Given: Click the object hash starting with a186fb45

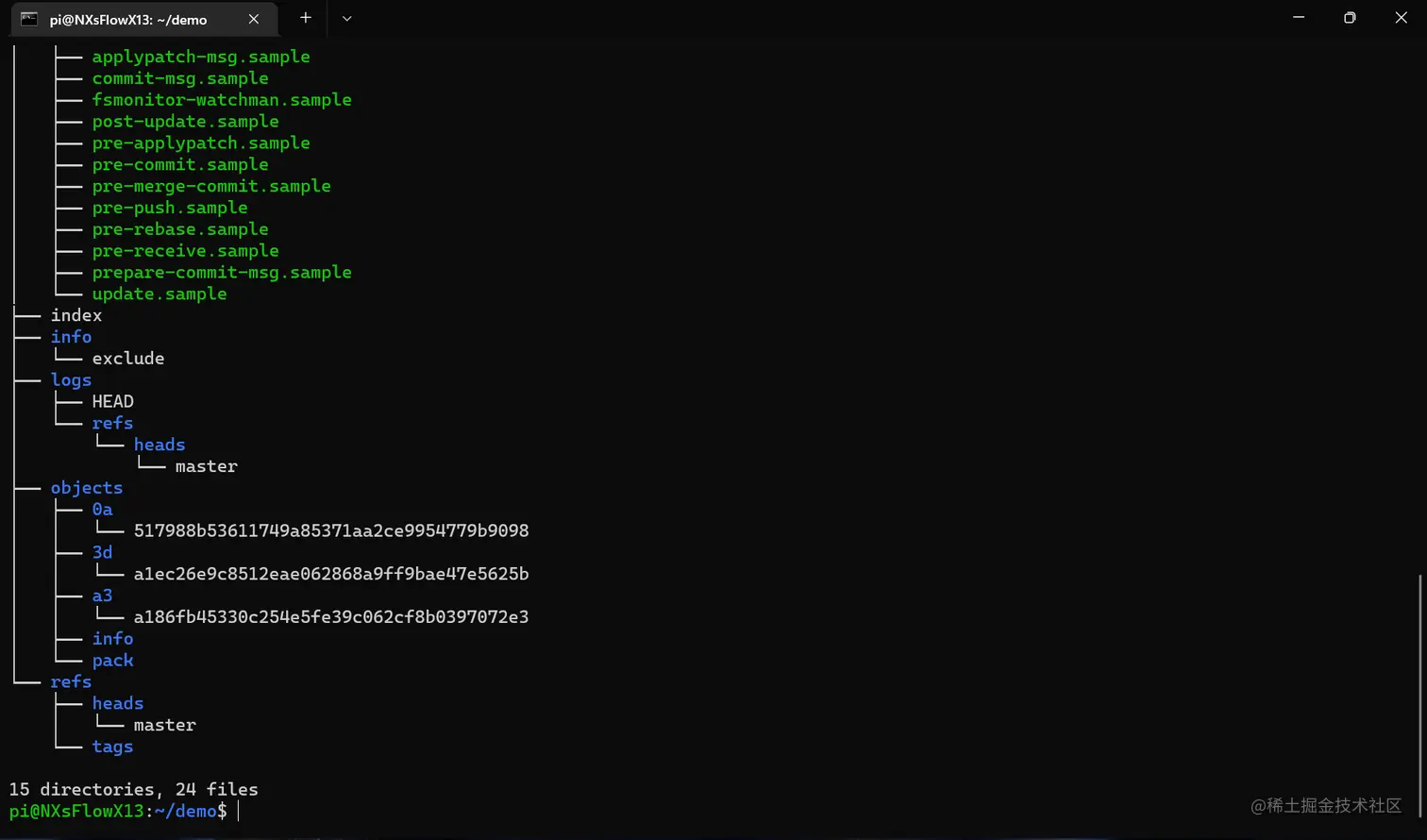Looking at the screenshot, I should (x=331, y=617).
